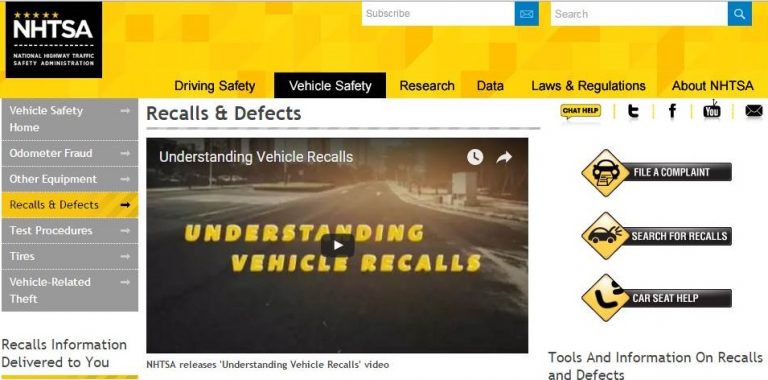Click the video share arrow icon
This screenshot has width=768, height=380.
pos(504,157)
